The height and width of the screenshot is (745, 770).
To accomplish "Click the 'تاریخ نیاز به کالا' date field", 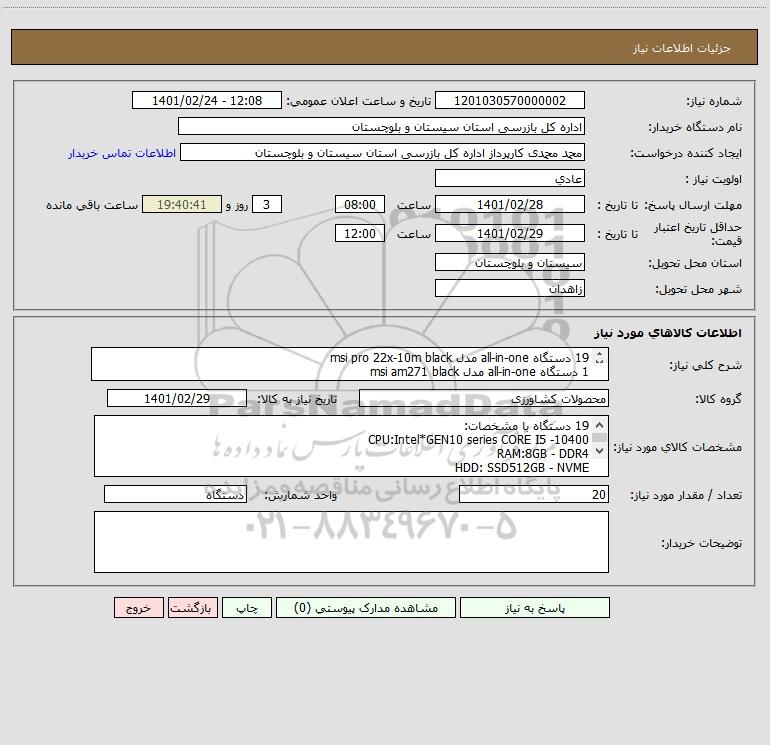I will [177, 398].
